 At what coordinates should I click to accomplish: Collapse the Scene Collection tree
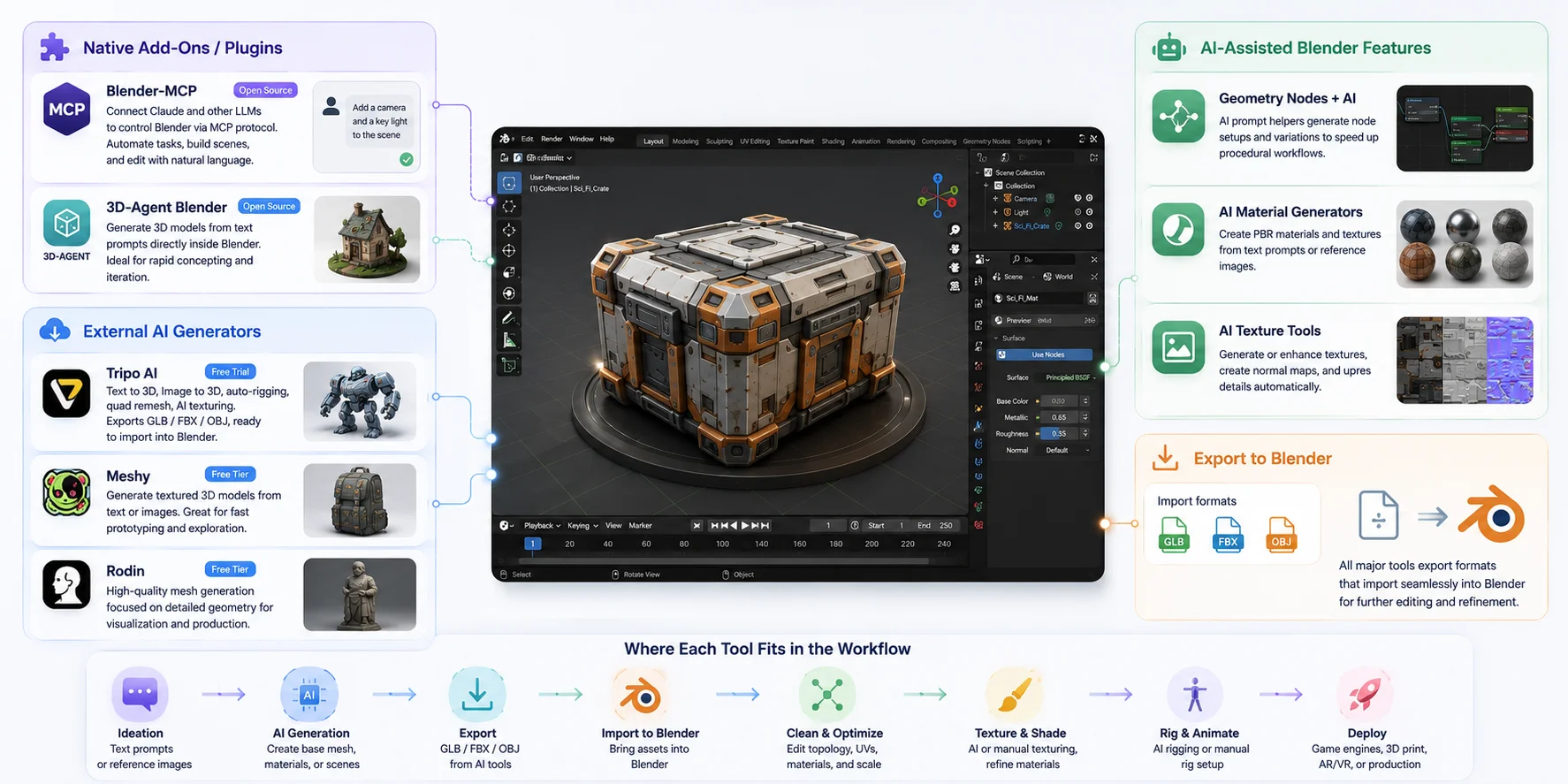tap(978, 172)
